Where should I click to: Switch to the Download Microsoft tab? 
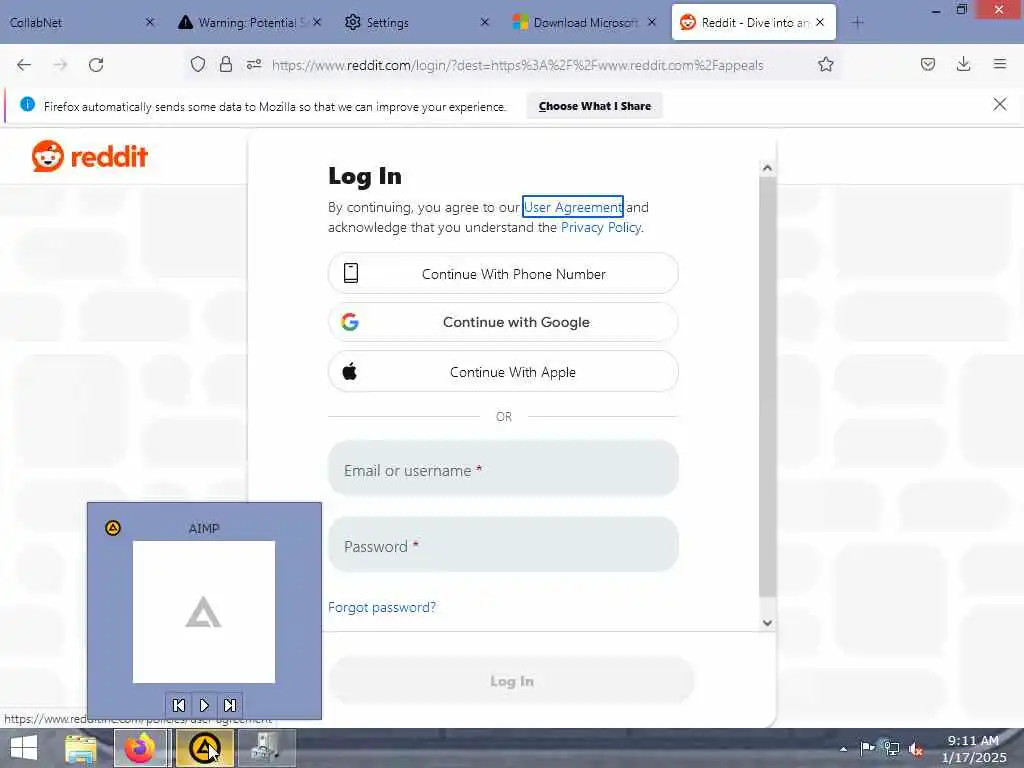click(585, 23)
